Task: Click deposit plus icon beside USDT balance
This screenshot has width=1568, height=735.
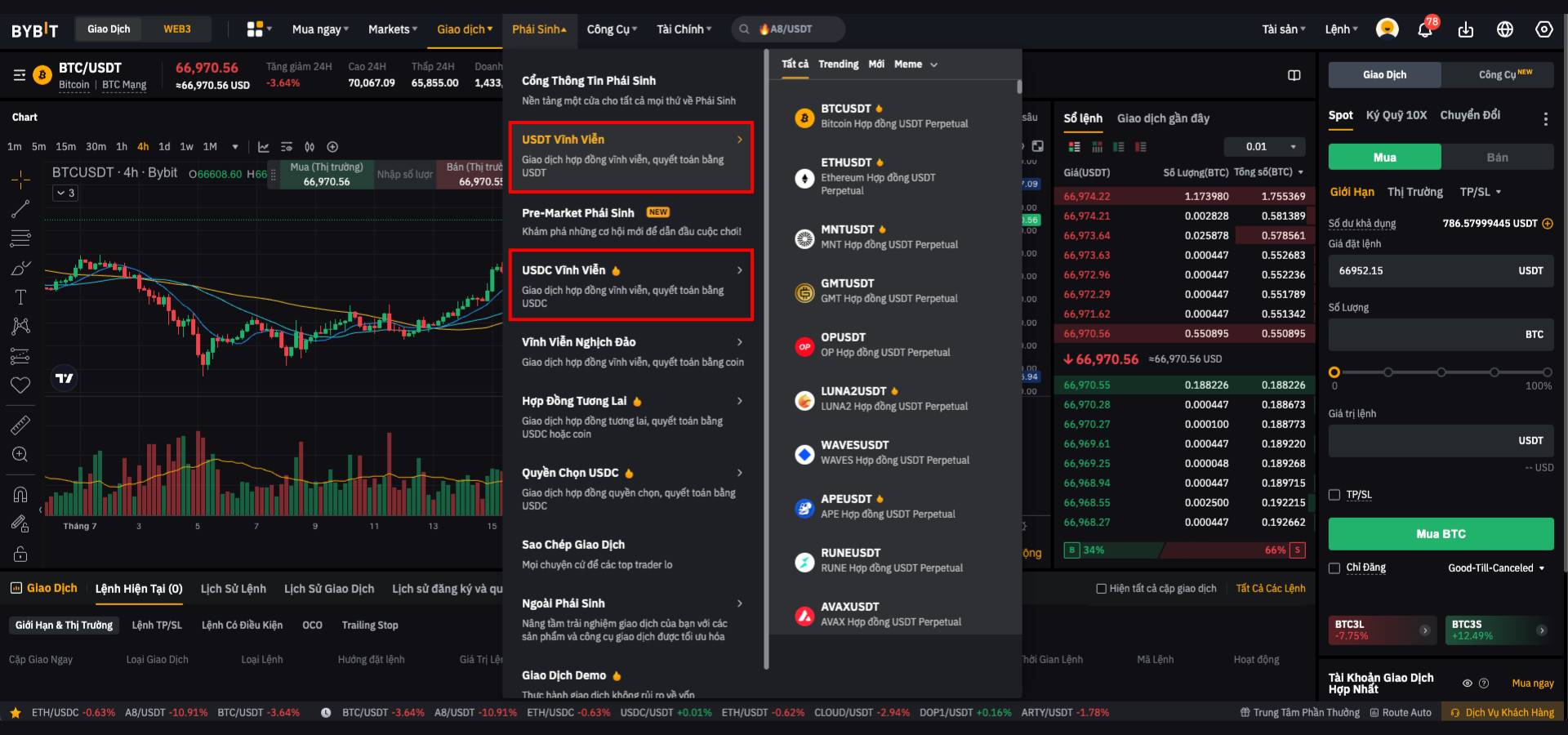Action: 1548,223
